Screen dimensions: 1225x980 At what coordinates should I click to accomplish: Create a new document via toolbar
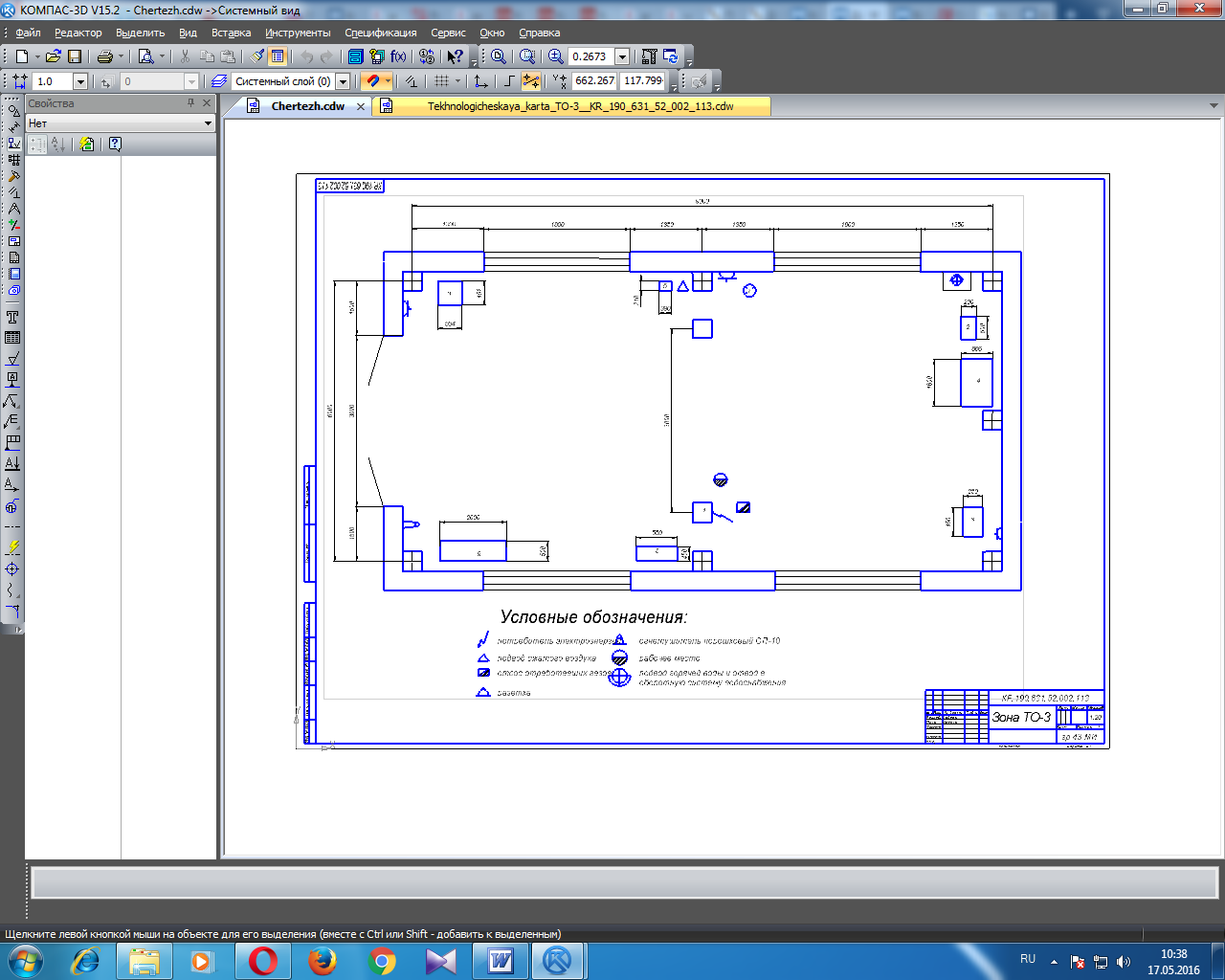click(22, 56)
